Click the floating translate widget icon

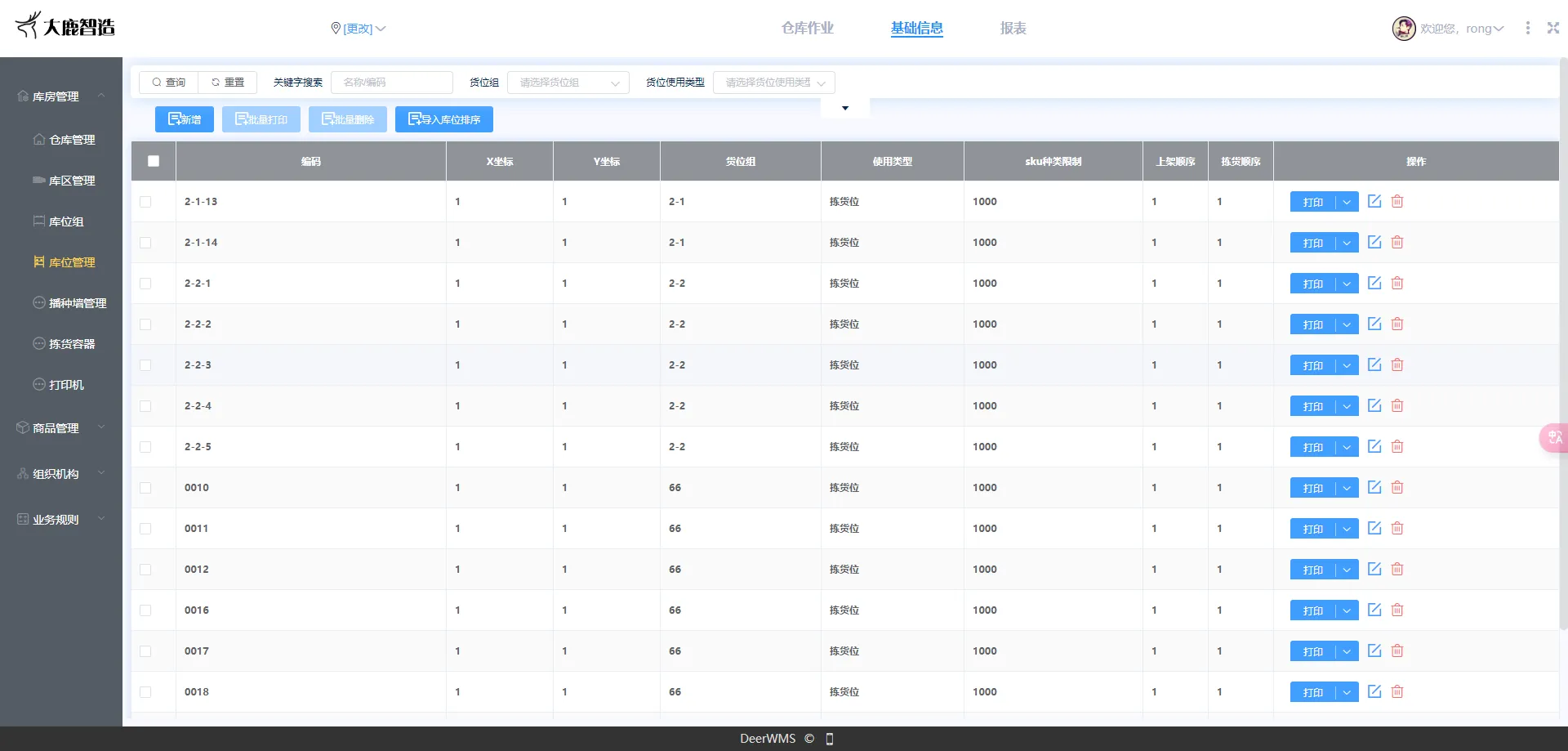pyautogui.click(x=1552, y=437)
